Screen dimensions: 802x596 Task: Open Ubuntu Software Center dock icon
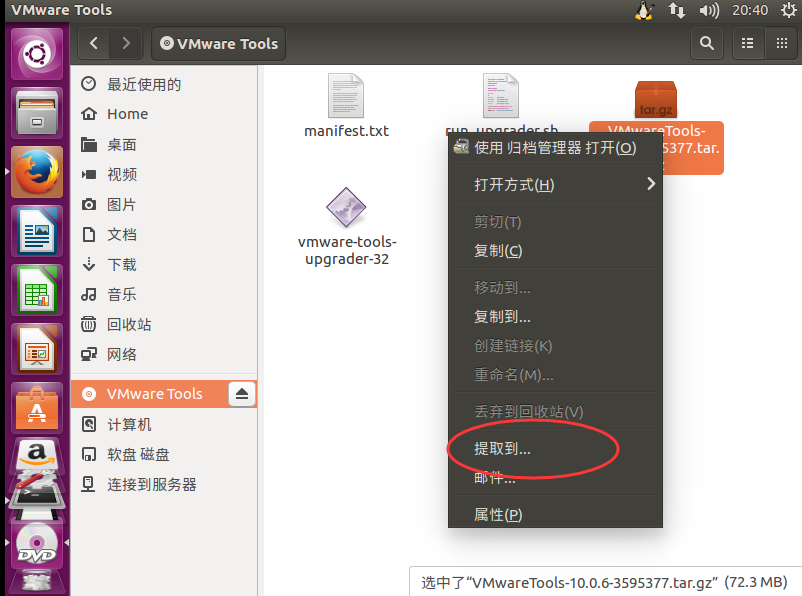tap(37, 408)
